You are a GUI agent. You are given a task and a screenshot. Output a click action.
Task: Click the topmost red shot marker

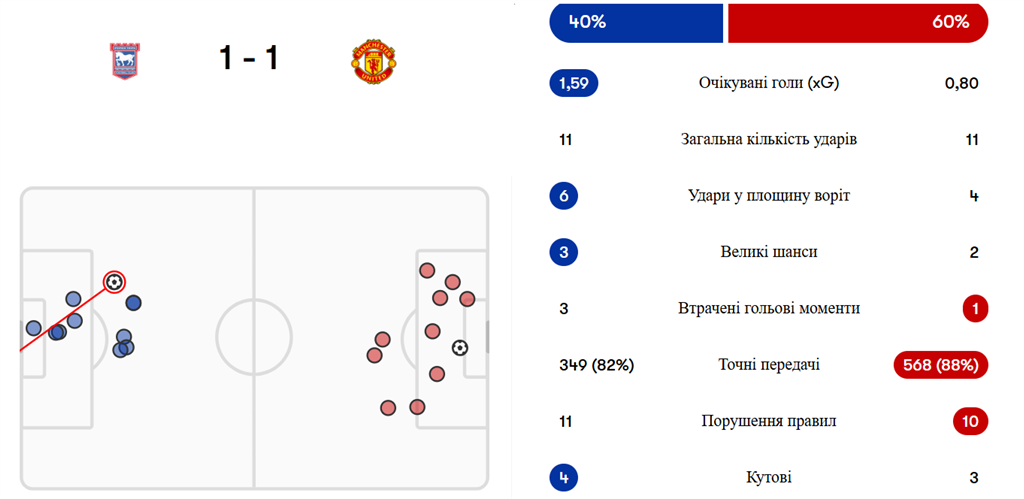tap(427, 270)
